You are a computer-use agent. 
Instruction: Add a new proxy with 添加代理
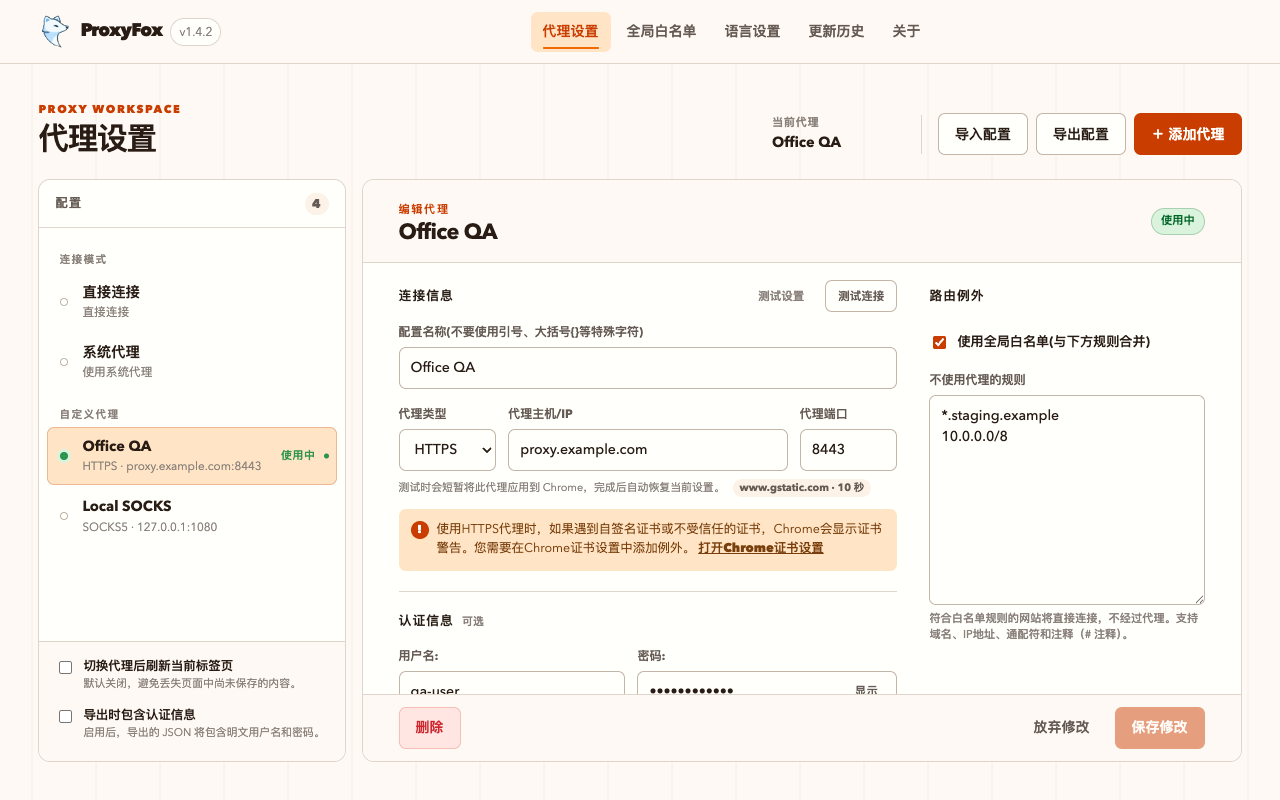(1188, 134)
